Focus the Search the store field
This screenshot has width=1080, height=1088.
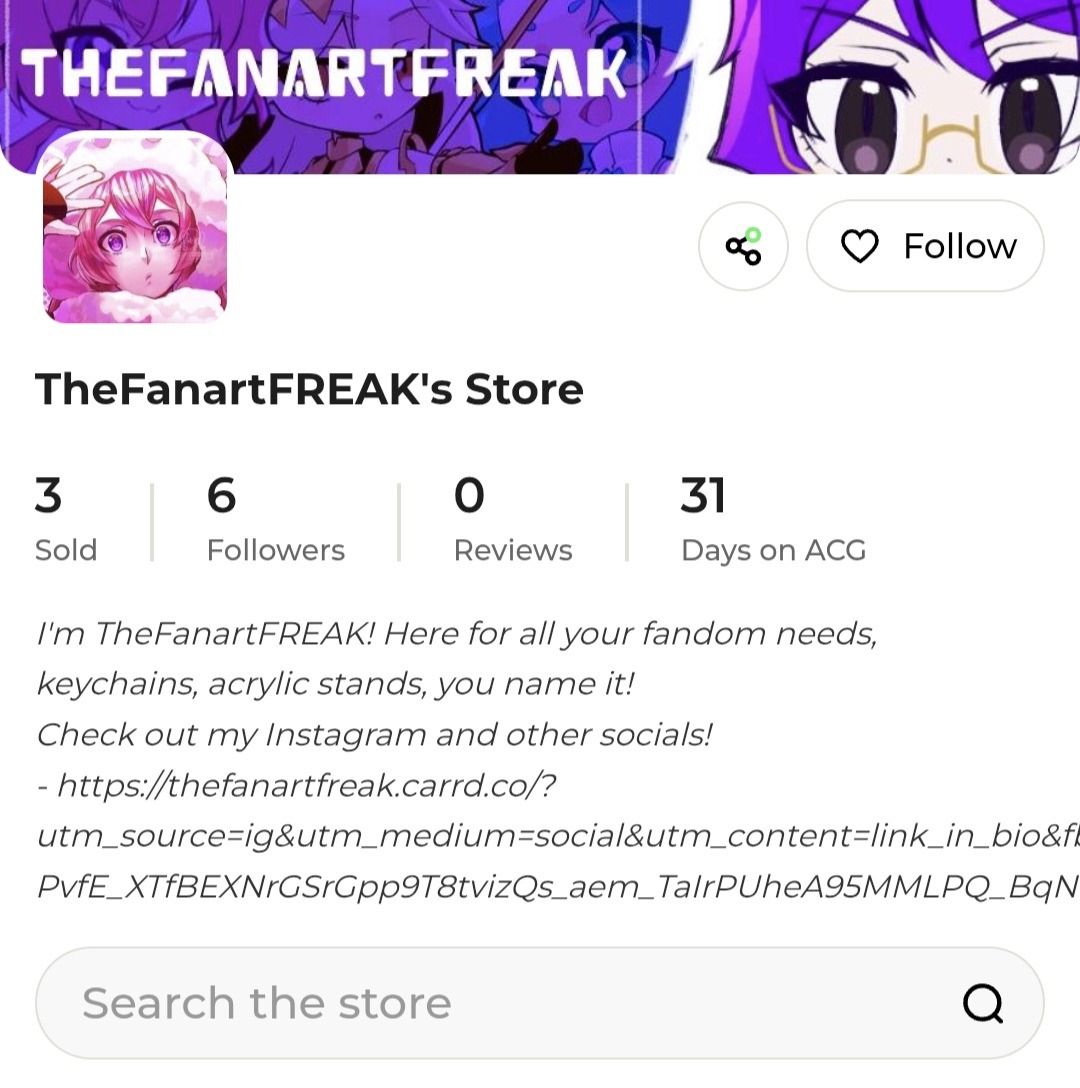point(539,1003)
